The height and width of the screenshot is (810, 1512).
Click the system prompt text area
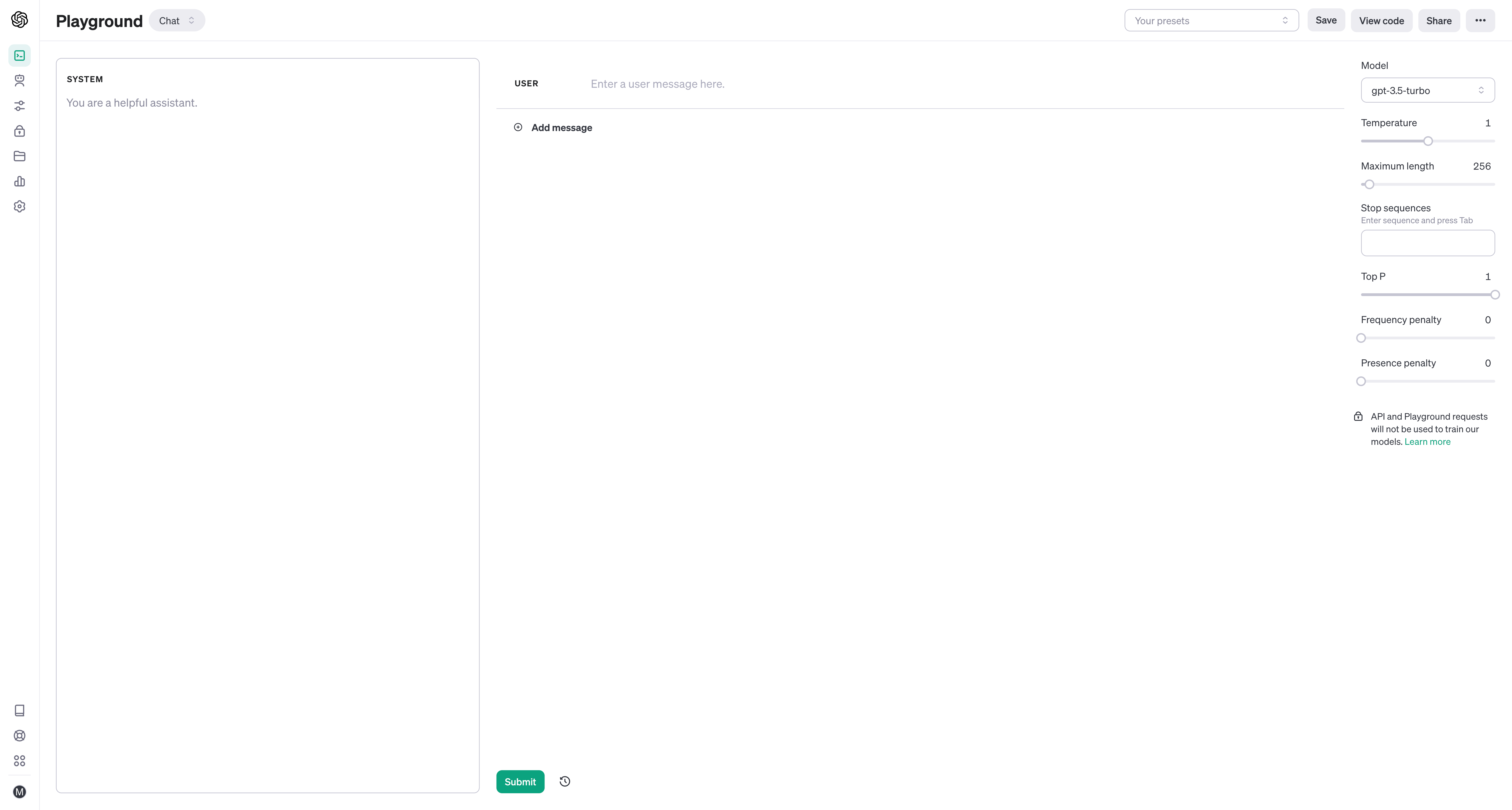(268, 103)
